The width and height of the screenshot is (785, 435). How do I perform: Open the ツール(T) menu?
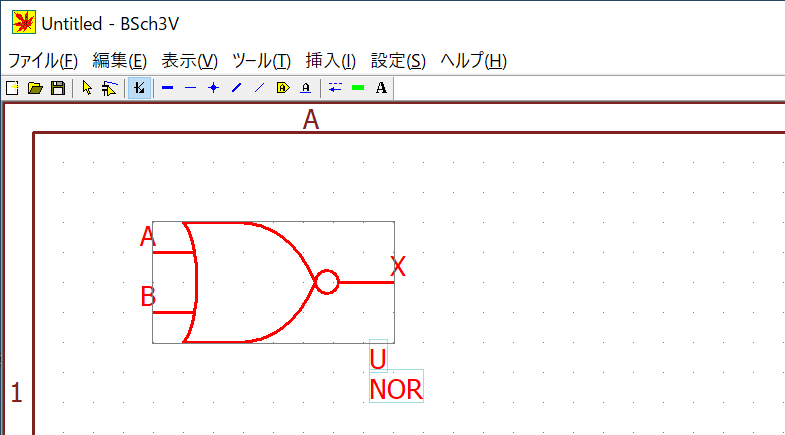click(x=261, y=61)
